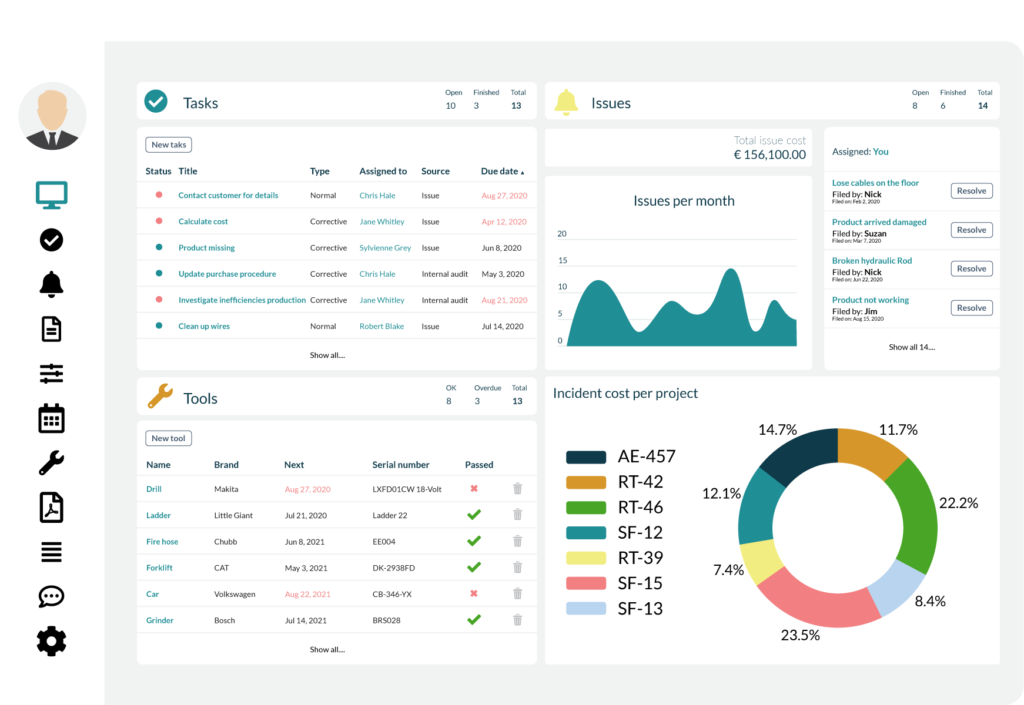This screenshot has width=1024, height=705.
Task: Open the sidebar list lines menu
Action: click(52, 552)
